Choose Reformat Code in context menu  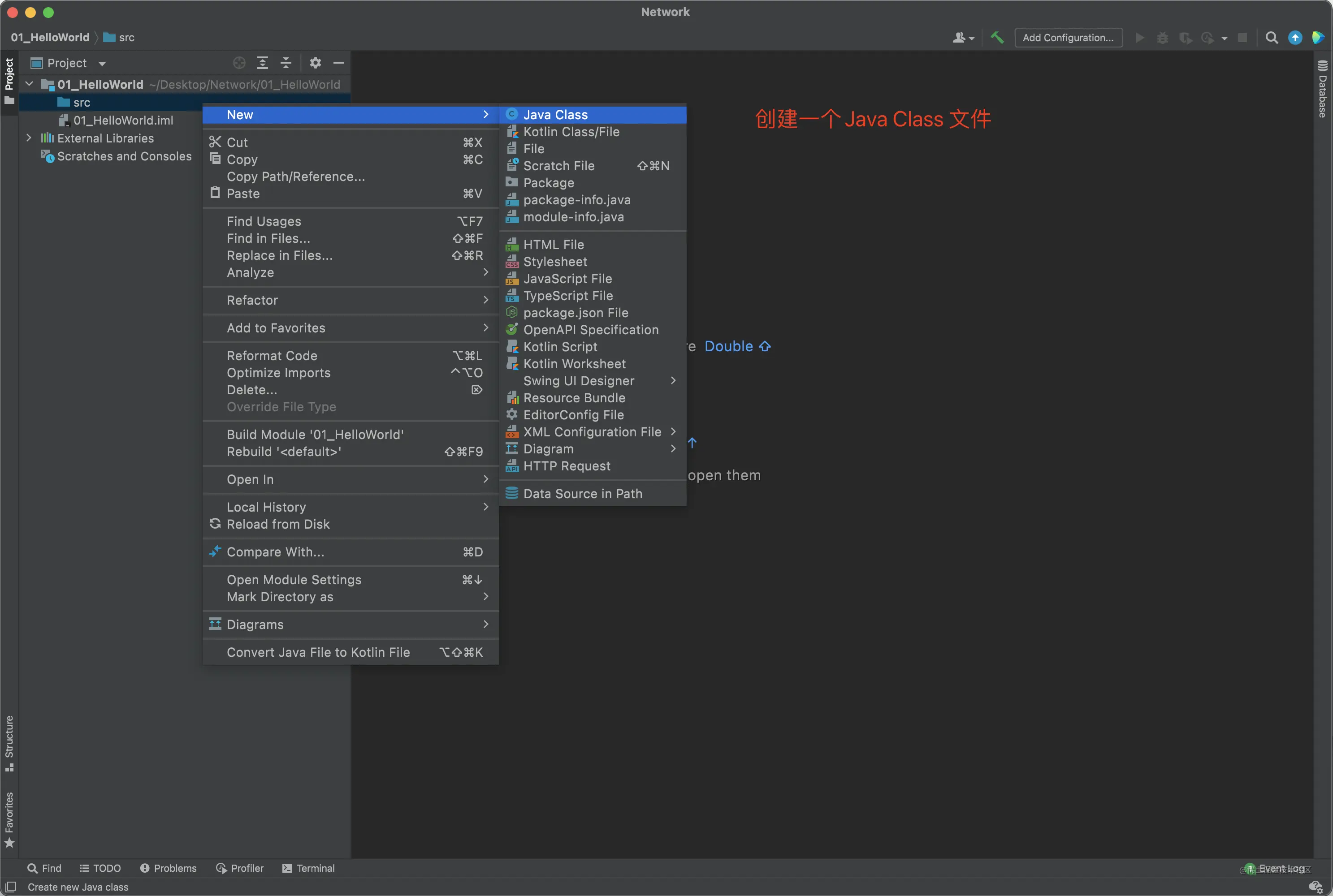351,355
